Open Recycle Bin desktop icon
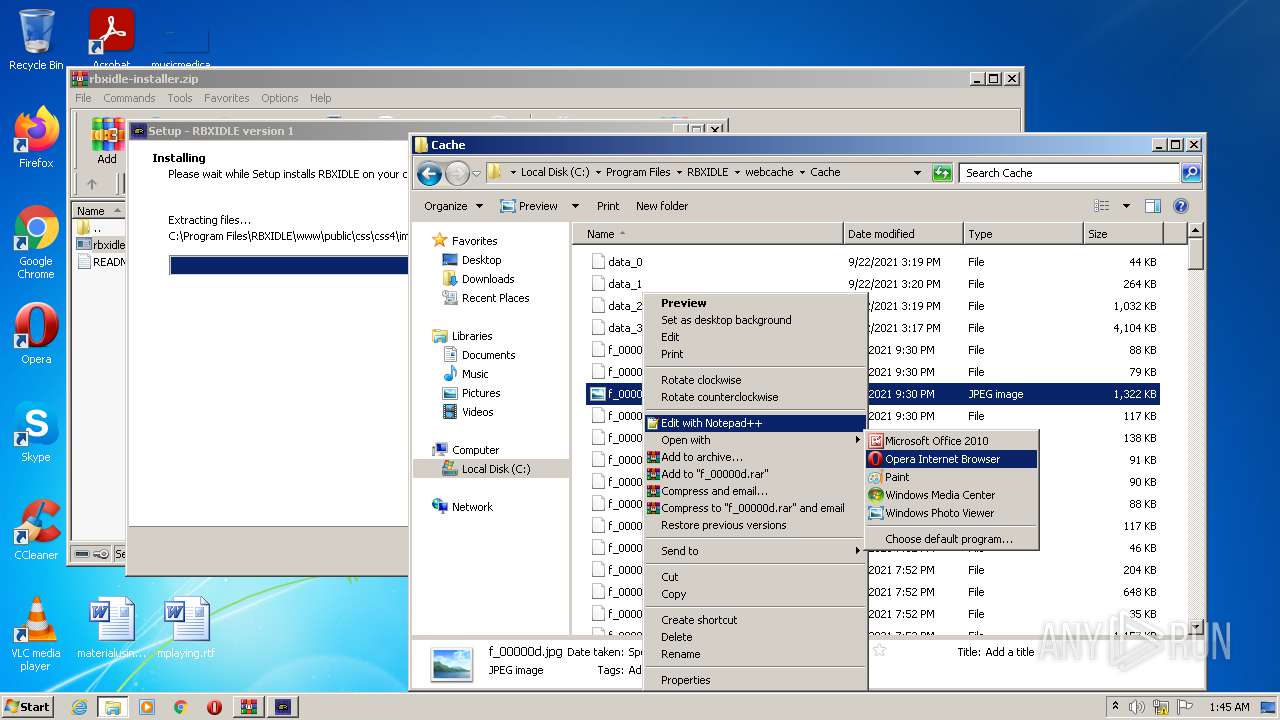The width and height of the screenshot is (1280, 720). [36, 40]
